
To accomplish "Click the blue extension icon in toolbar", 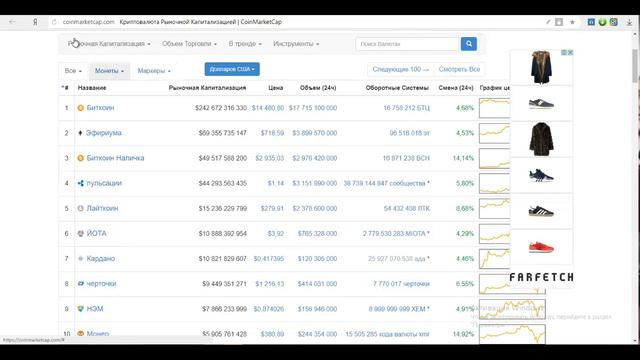I will click(591, 22).
